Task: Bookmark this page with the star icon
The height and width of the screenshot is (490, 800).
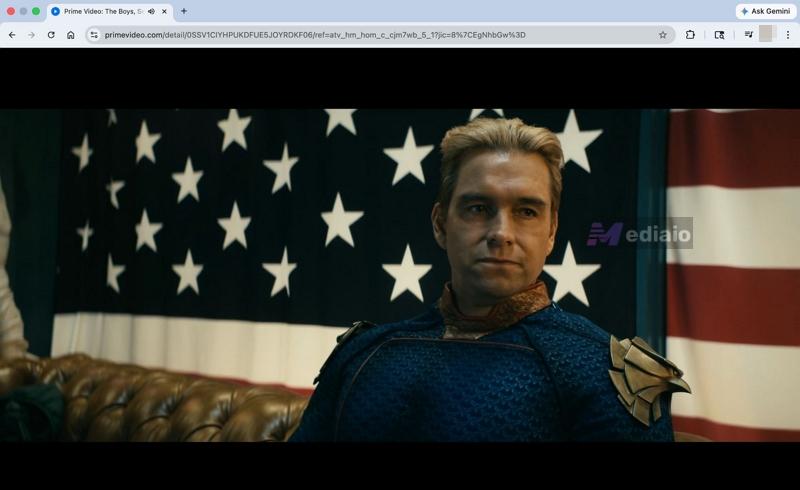Action: (663, 35)
